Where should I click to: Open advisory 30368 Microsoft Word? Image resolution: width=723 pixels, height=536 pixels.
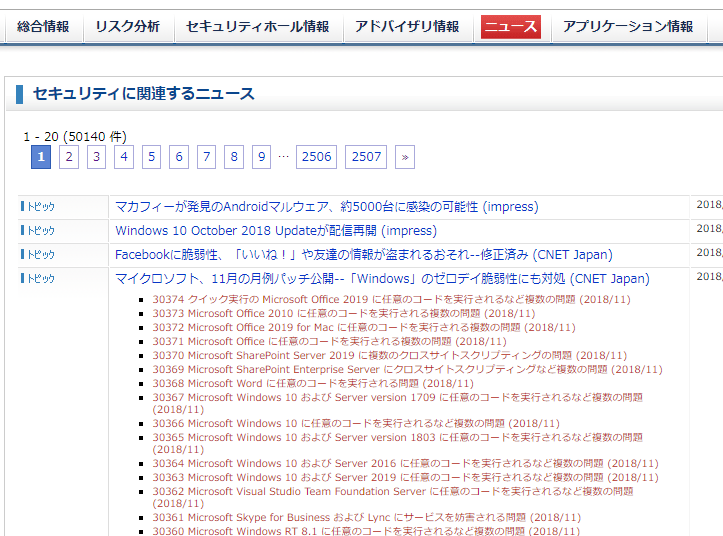313,384
